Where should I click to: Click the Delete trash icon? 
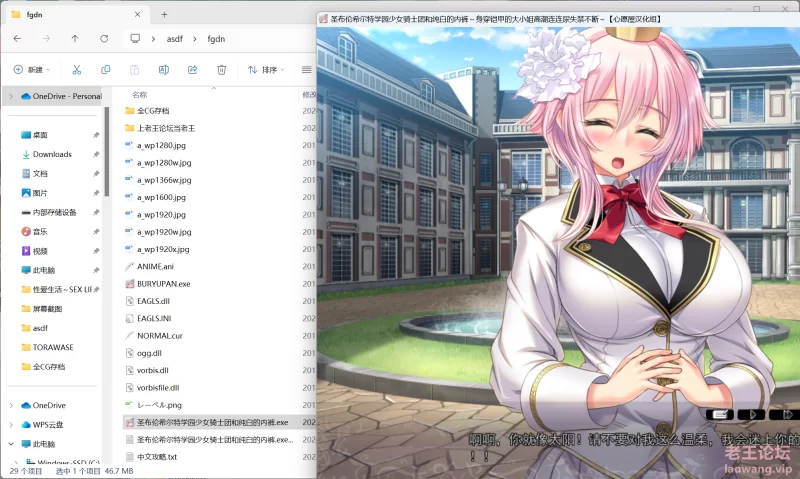(221, 70)
